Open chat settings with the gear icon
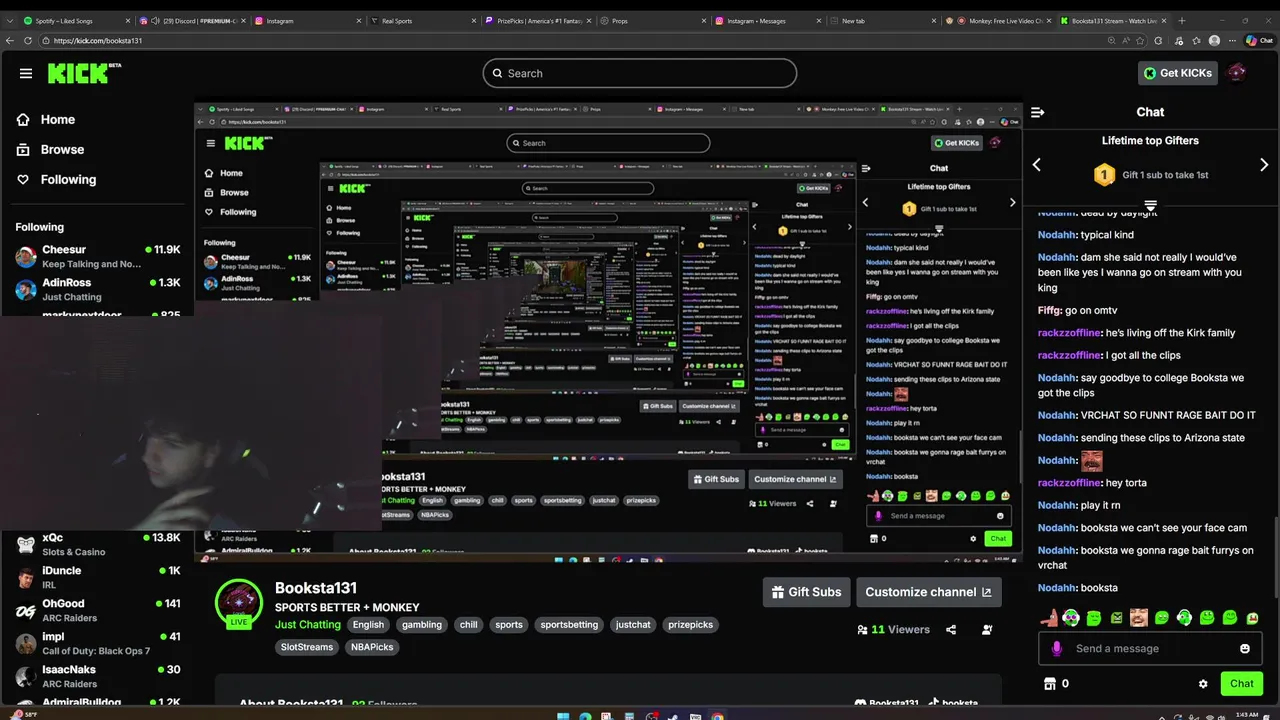Viewport: 1280px width, 720px height. point(1203,684)
